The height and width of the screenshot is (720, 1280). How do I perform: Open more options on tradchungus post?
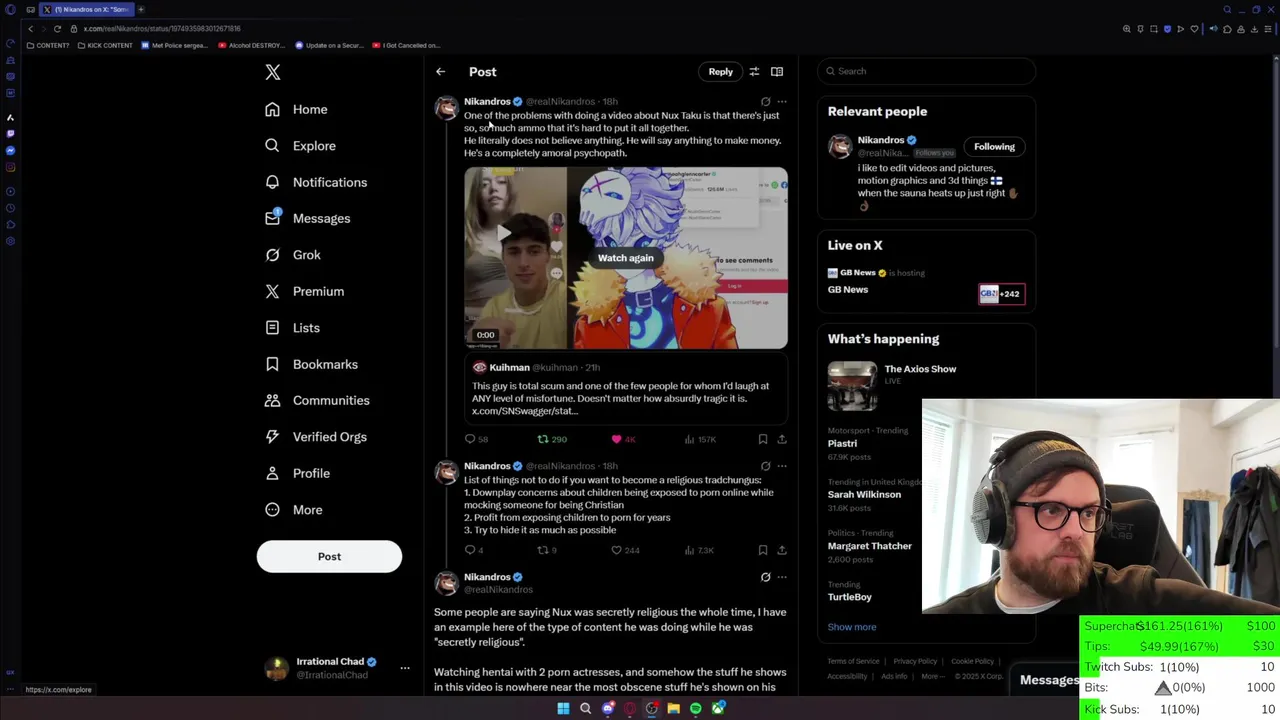(782, 466)
